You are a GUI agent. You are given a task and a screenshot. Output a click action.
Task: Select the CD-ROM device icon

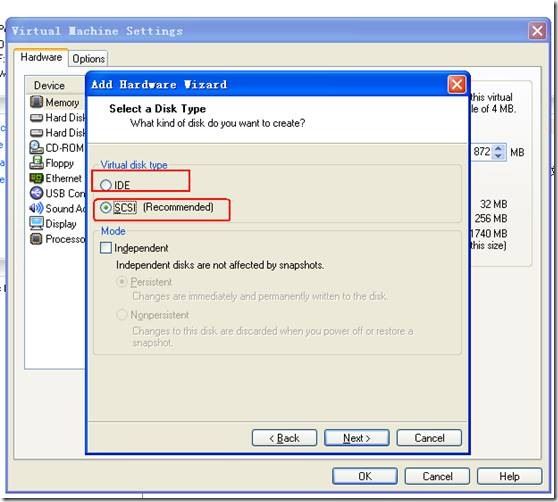[x=36, y=147]
